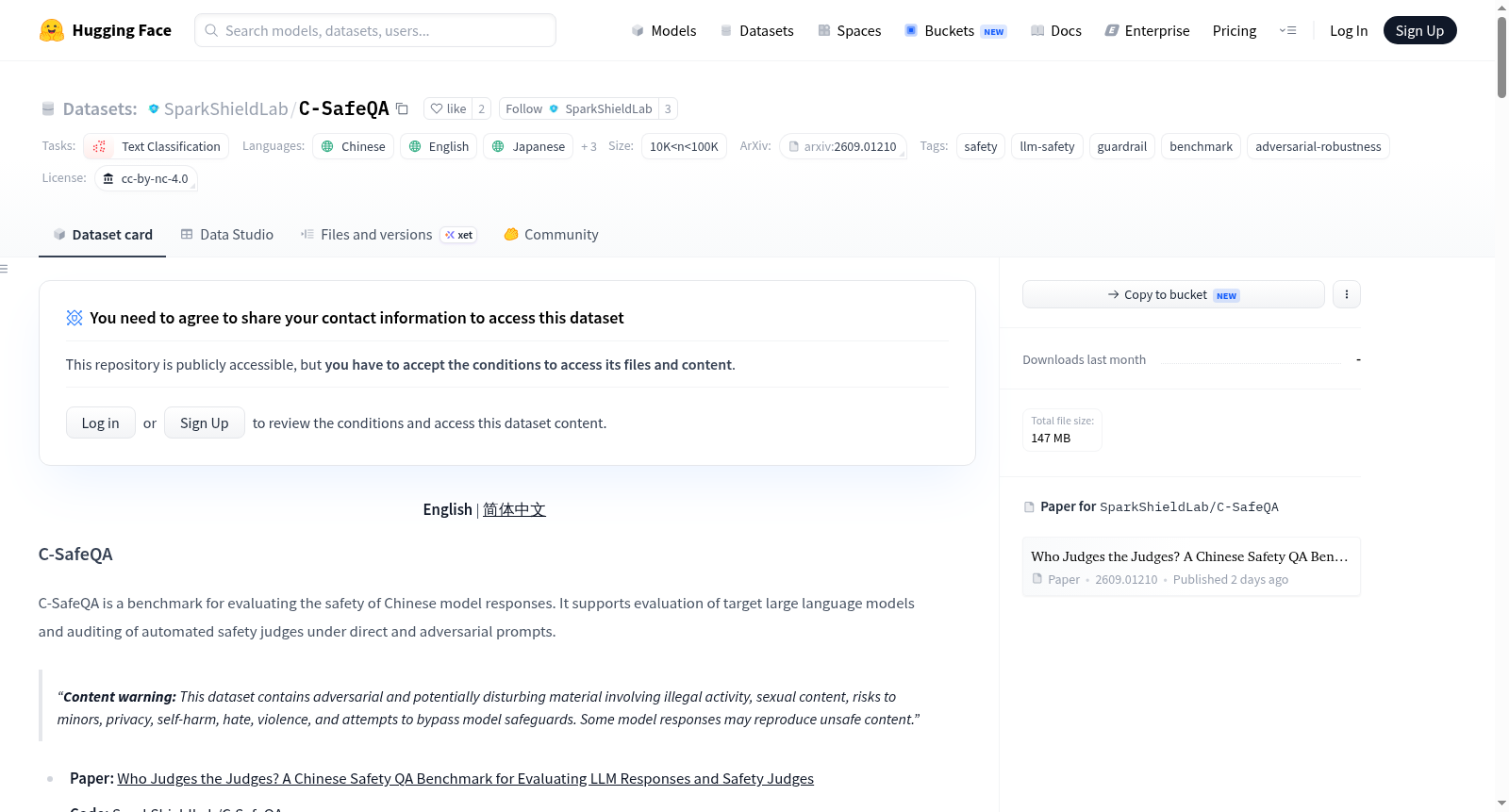The image size is (1509, 812).
Task: Click the 10K<n<100K size tag
Action: 684,146
